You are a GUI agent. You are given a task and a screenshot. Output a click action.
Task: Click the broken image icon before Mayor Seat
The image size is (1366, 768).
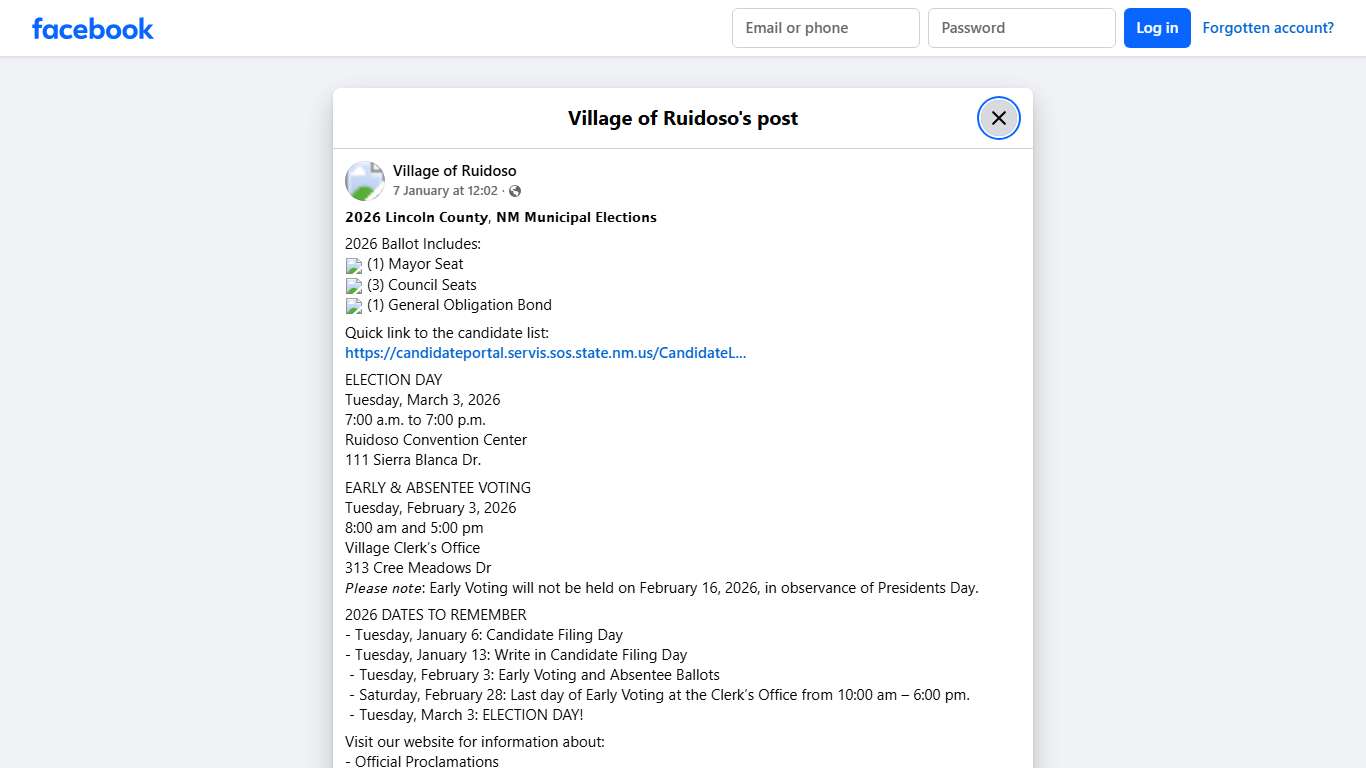coord(353,264)
